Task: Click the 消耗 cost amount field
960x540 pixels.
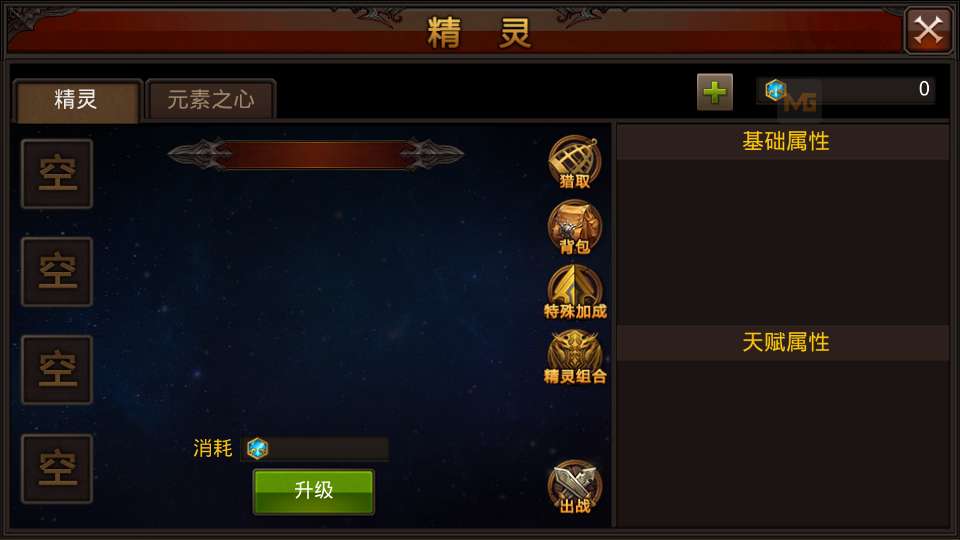Action: (315, 449)
